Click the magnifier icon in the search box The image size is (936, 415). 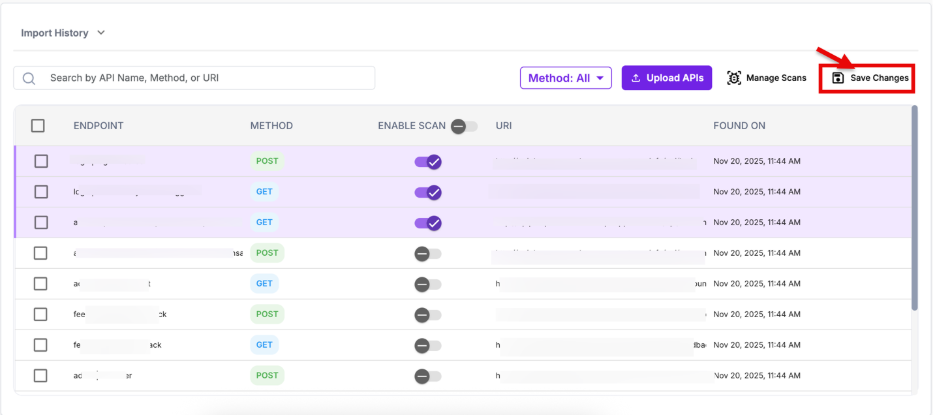click(x=29, y=78)
